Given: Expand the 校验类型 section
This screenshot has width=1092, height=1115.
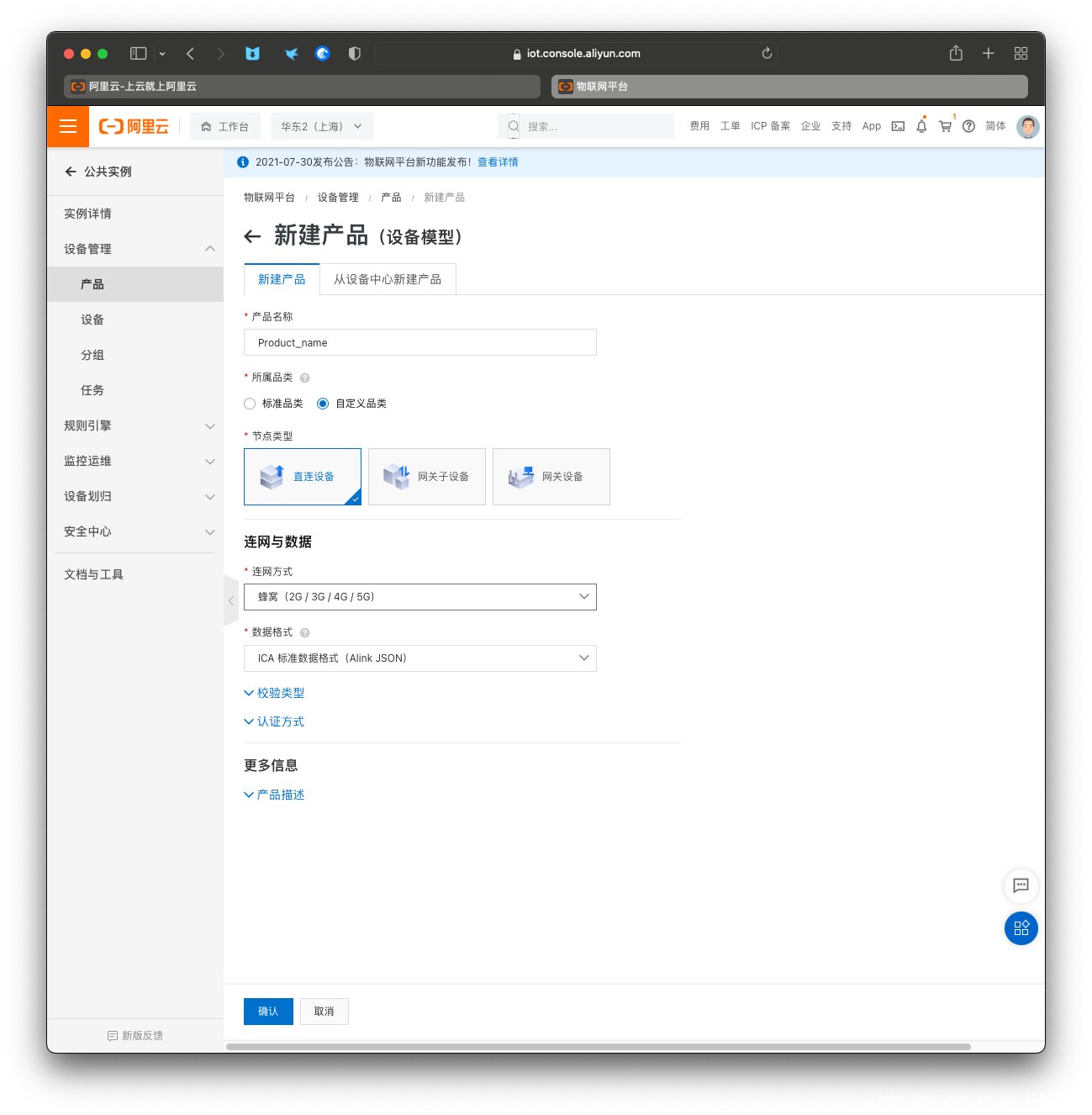Looking at the screenshot, I should 274,693.
